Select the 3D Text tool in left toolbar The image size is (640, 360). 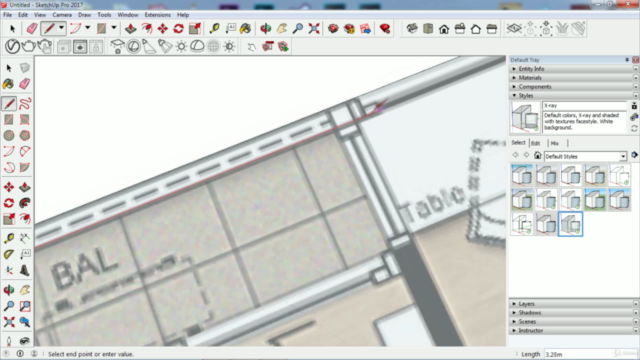click(x=24, y=270)
